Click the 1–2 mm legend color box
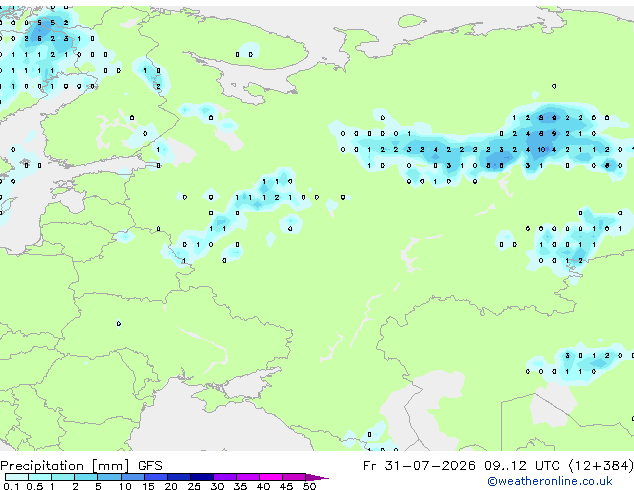The image size is (634, 490). [x=63, y=477]
